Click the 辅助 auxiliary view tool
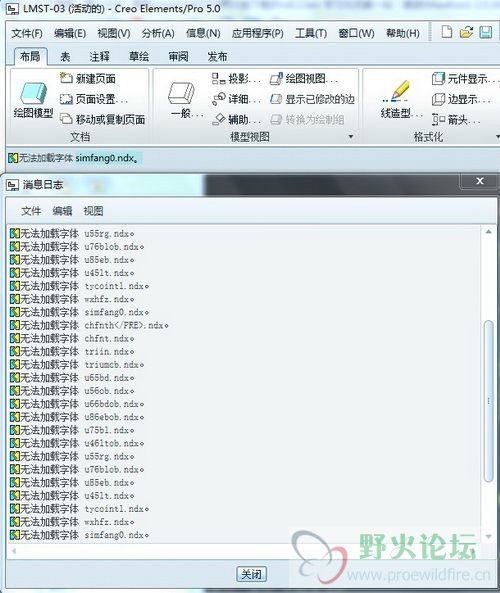This screenshot has width=500, height=593. click(x=236, y=120)
